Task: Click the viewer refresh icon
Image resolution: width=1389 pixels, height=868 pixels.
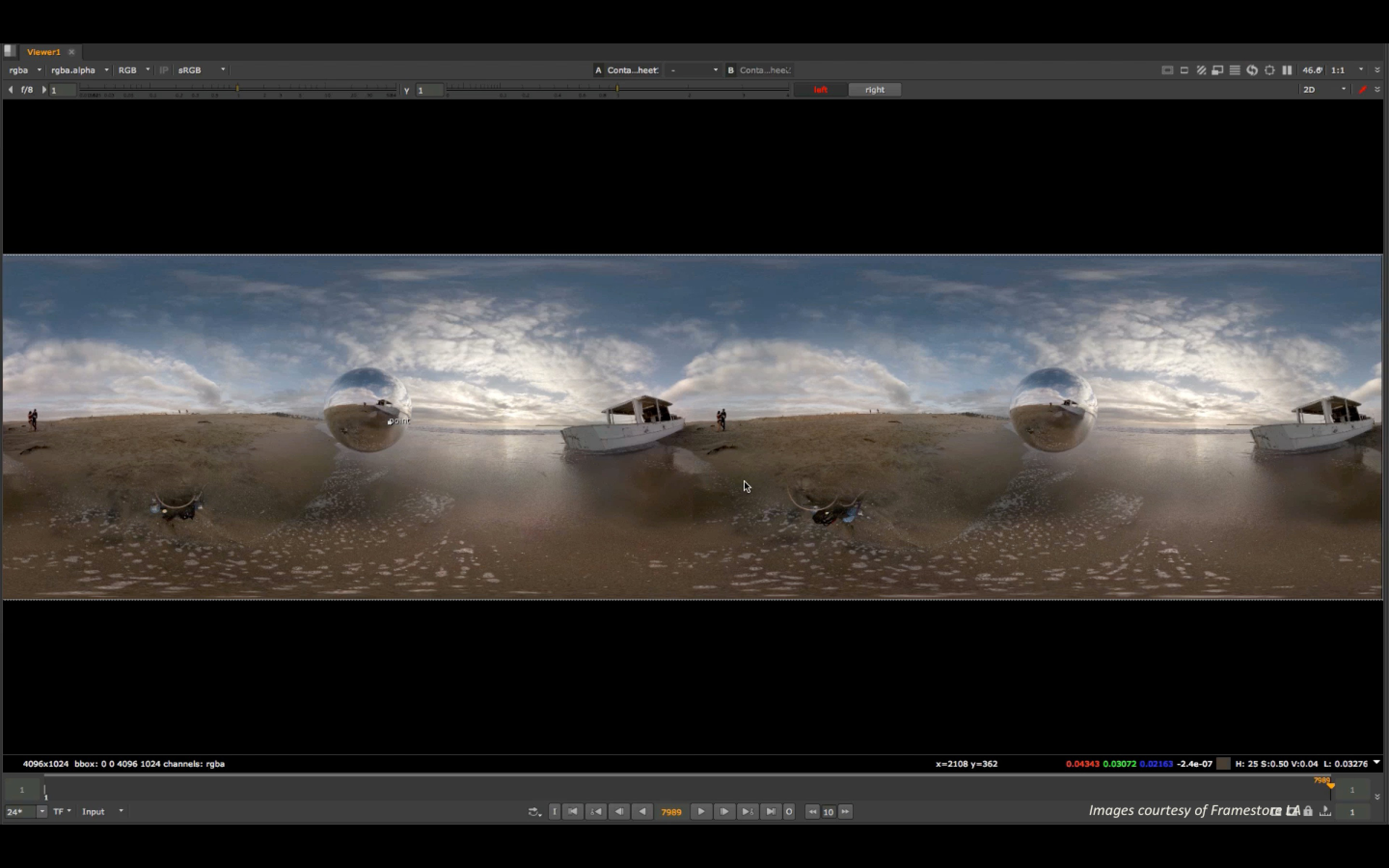Action: pos(1253,70)
